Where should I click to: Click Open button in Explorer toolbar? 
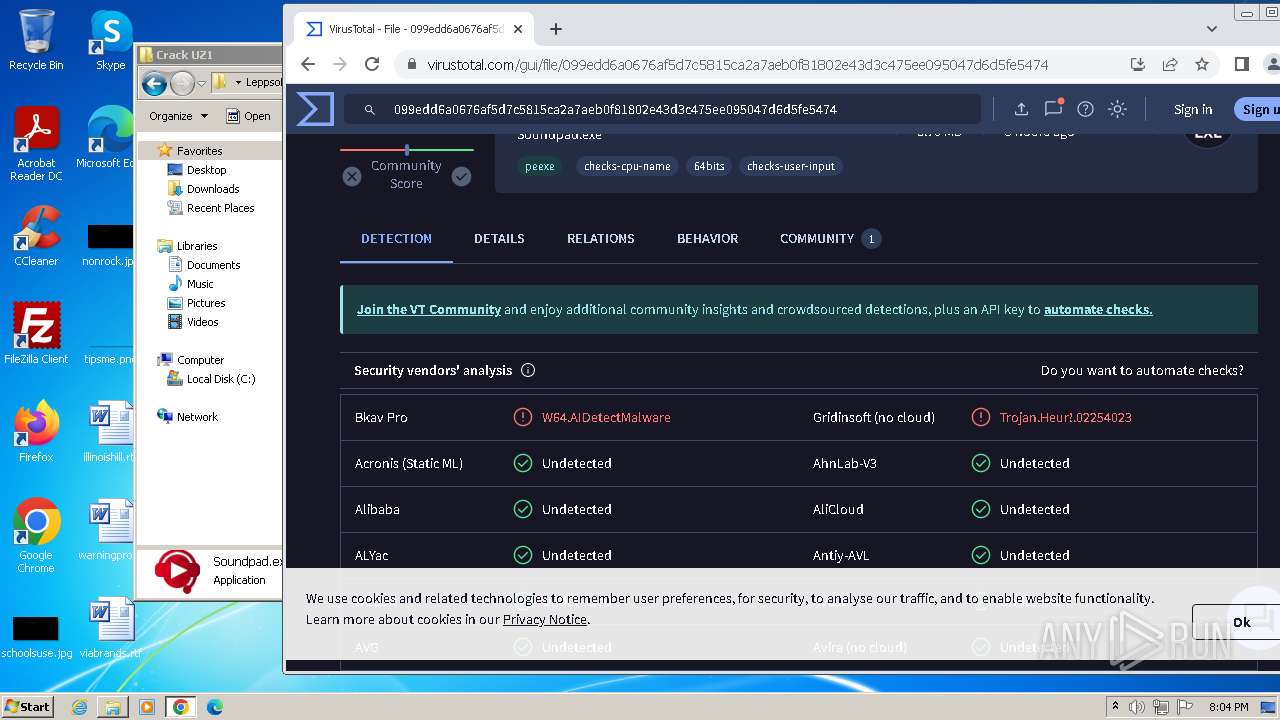click(x=249, y=116)
